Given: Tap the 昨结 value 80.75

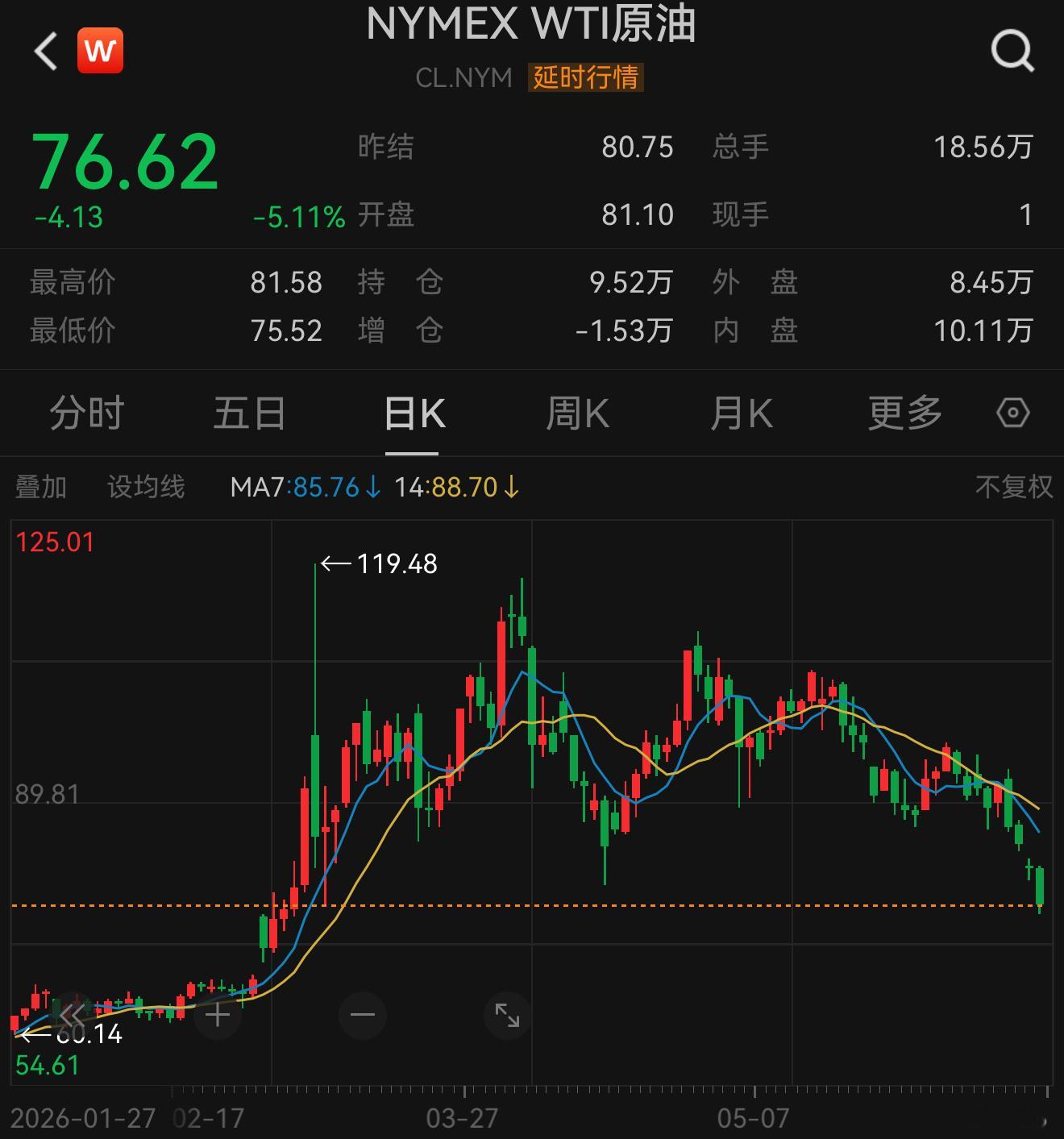Looking at the screenshot, I should tap(637, 147).
